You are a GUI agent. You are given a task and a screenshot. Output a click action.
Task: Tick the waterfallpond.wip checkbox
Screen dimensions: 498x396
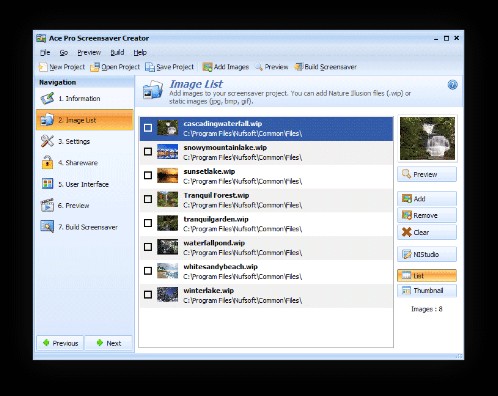click(148, 247)
